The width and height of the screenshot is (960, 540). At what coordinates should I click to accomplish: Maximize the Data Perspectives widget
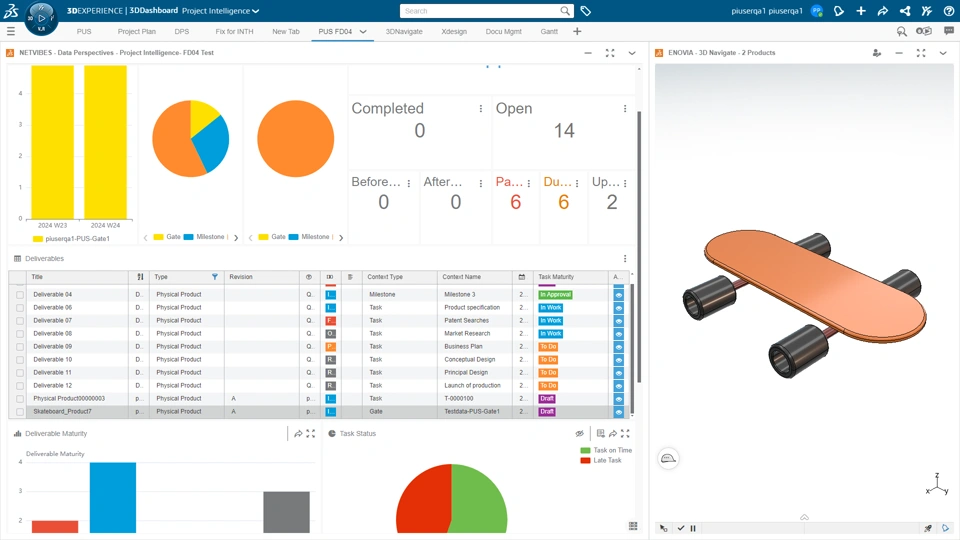pos(610,53)
